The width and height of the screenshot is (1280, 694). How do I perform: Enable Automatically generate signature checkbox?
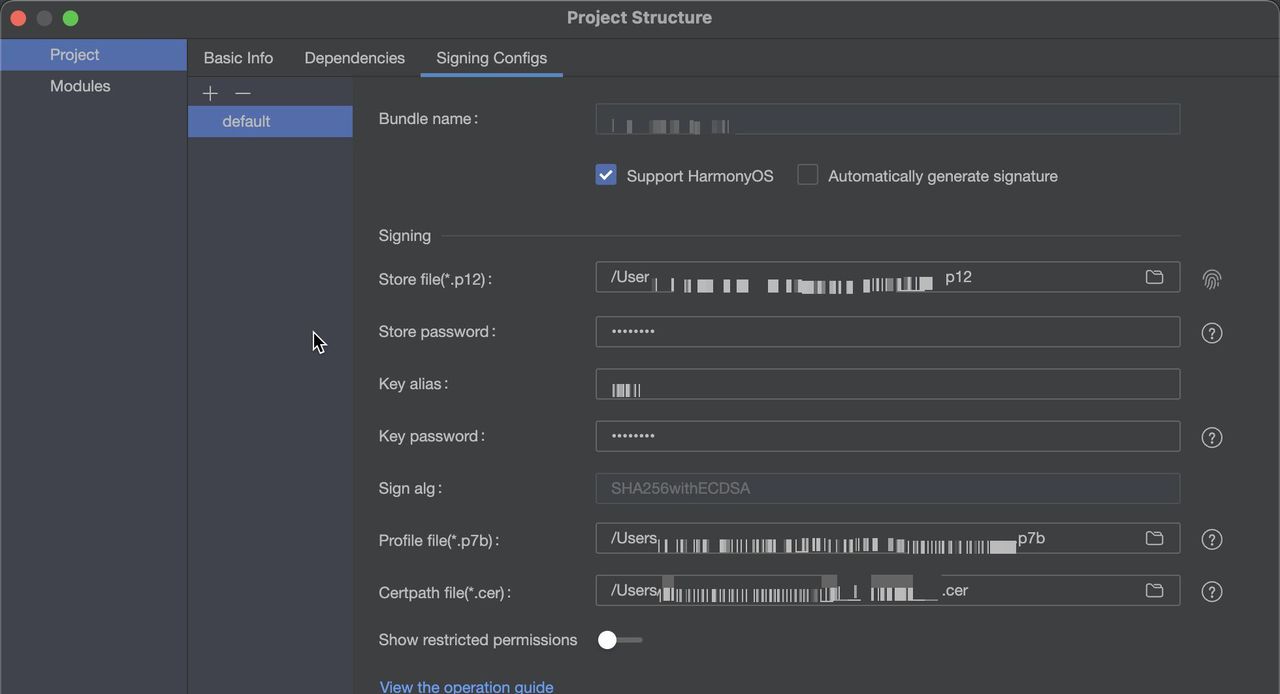click(x=808, y=175)
